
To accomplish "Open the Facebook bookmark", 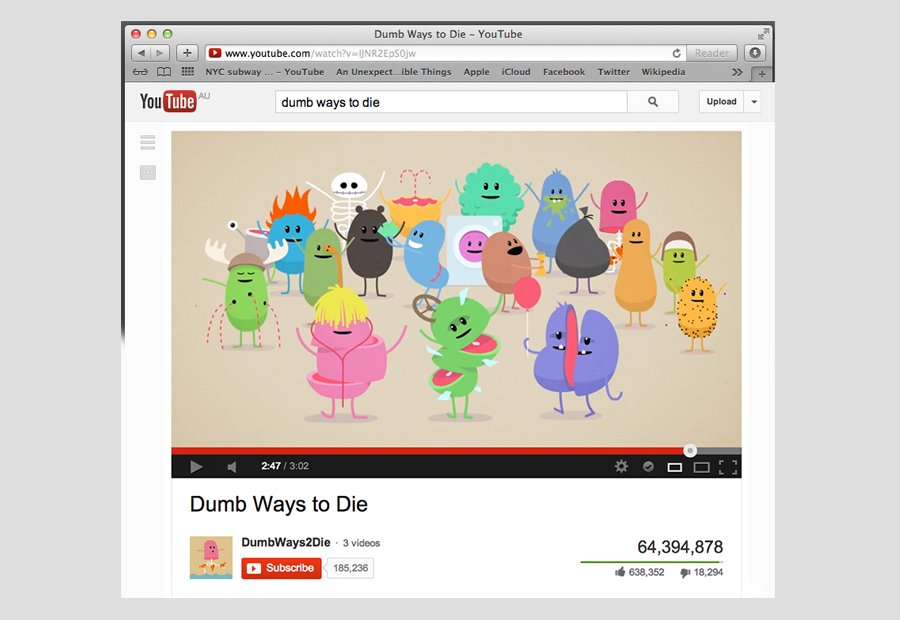I will tap(564, 72).
